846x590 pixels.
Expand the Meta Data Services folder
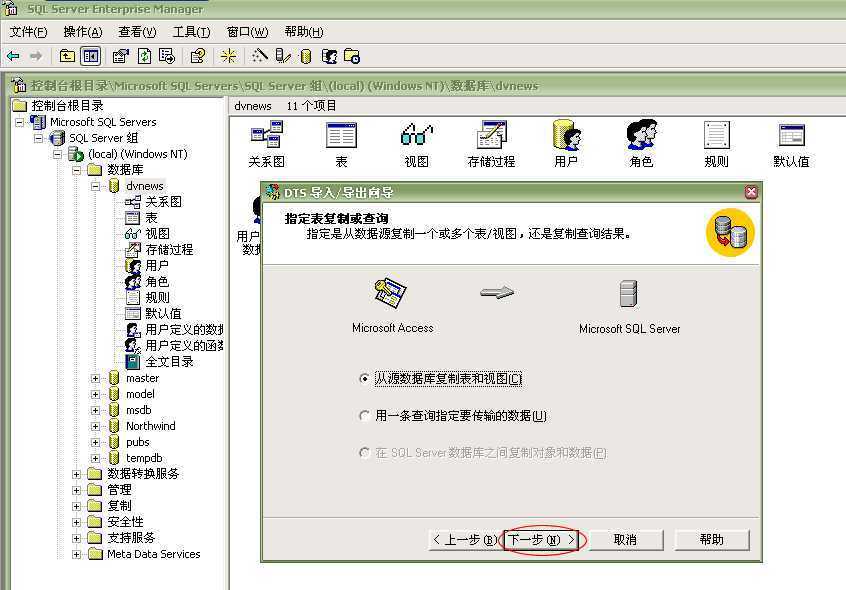[77, 554]
